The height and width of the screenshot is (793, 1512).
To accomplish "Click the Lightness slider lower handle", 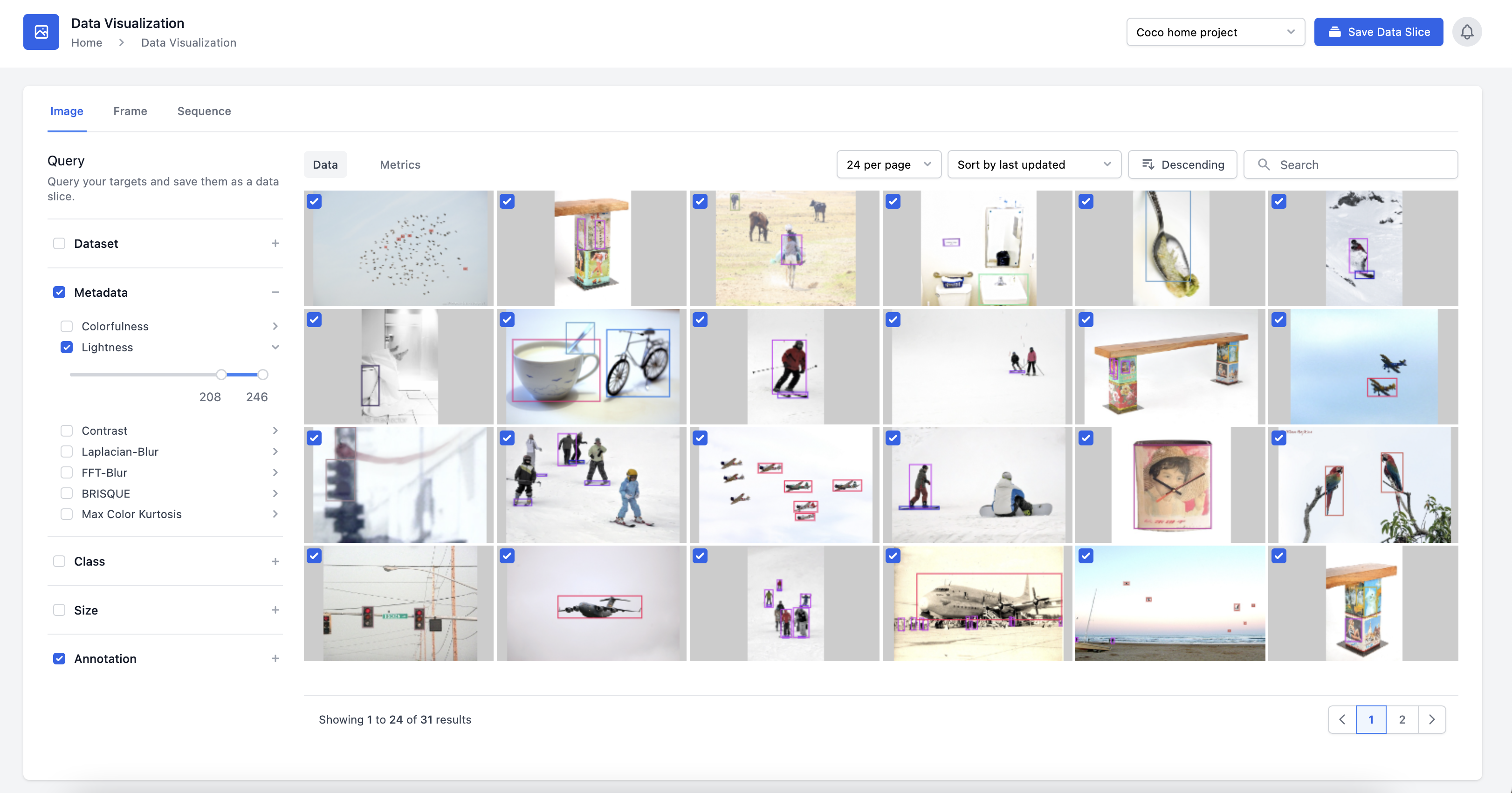I will point(221,374).
